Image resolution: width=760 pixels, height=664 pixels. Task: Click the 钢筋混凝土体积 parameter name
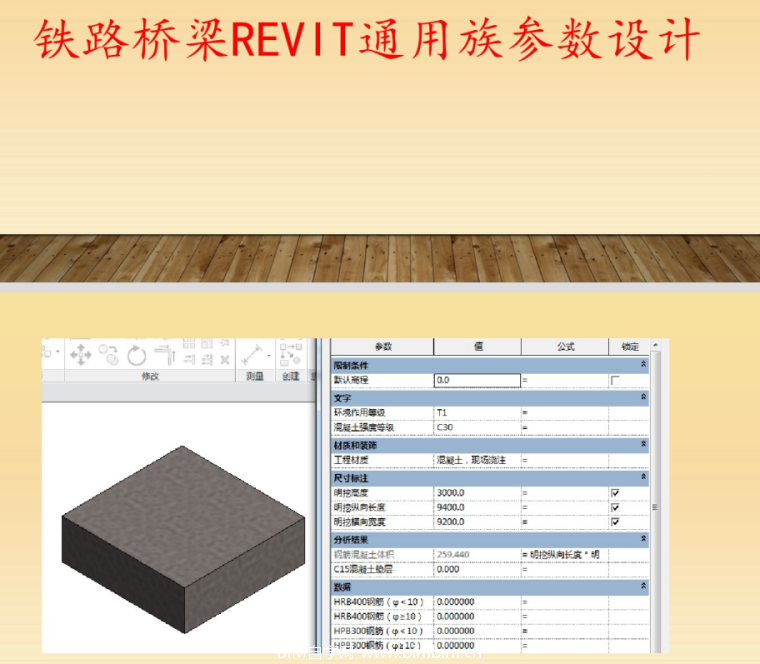click(x=364, y=554)
